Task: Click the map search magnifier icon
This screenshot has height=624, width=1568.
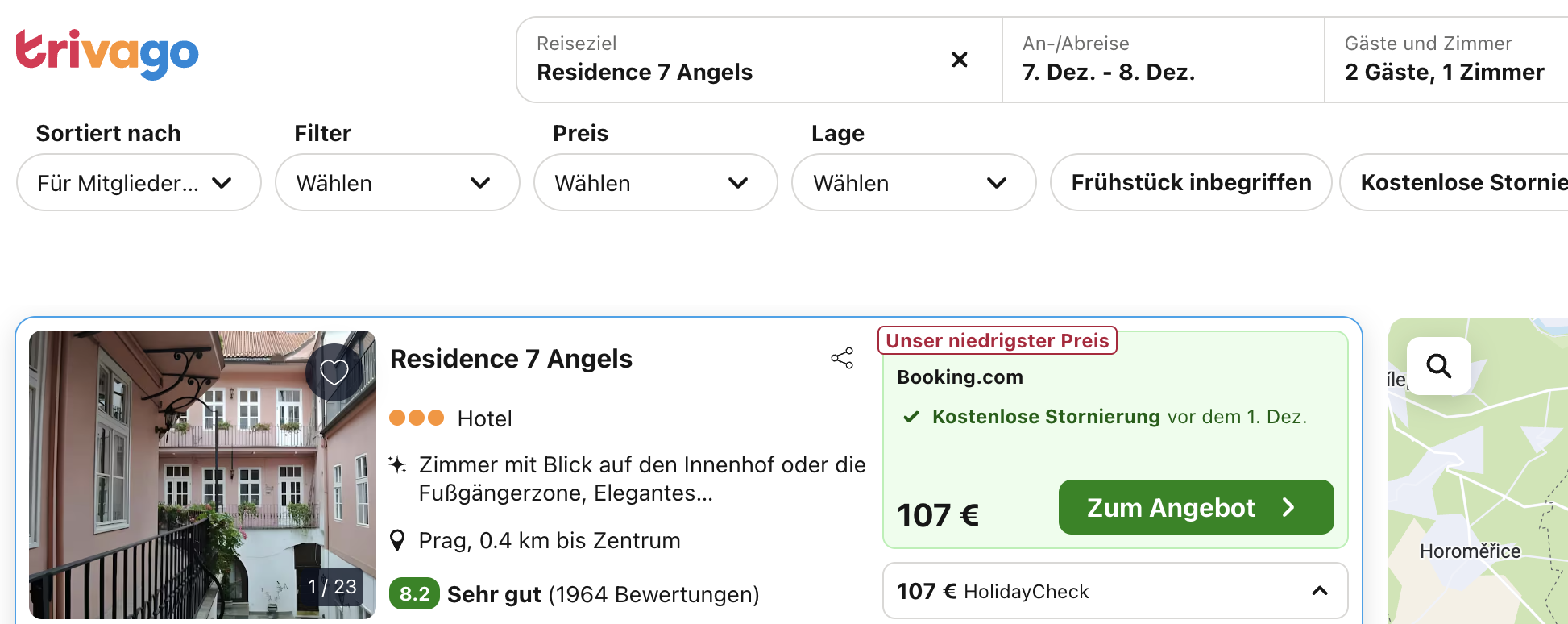Action: pyautogui.click(x=1438, y=366)
